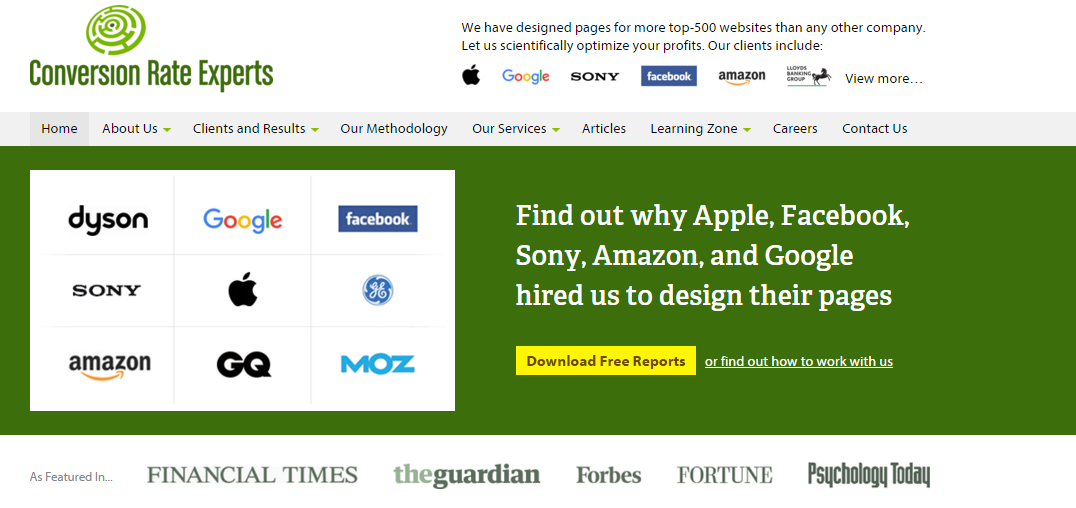Expand the Learning Zone dropdown arrow
This screenshot has width=1076, height=508.
747,129
